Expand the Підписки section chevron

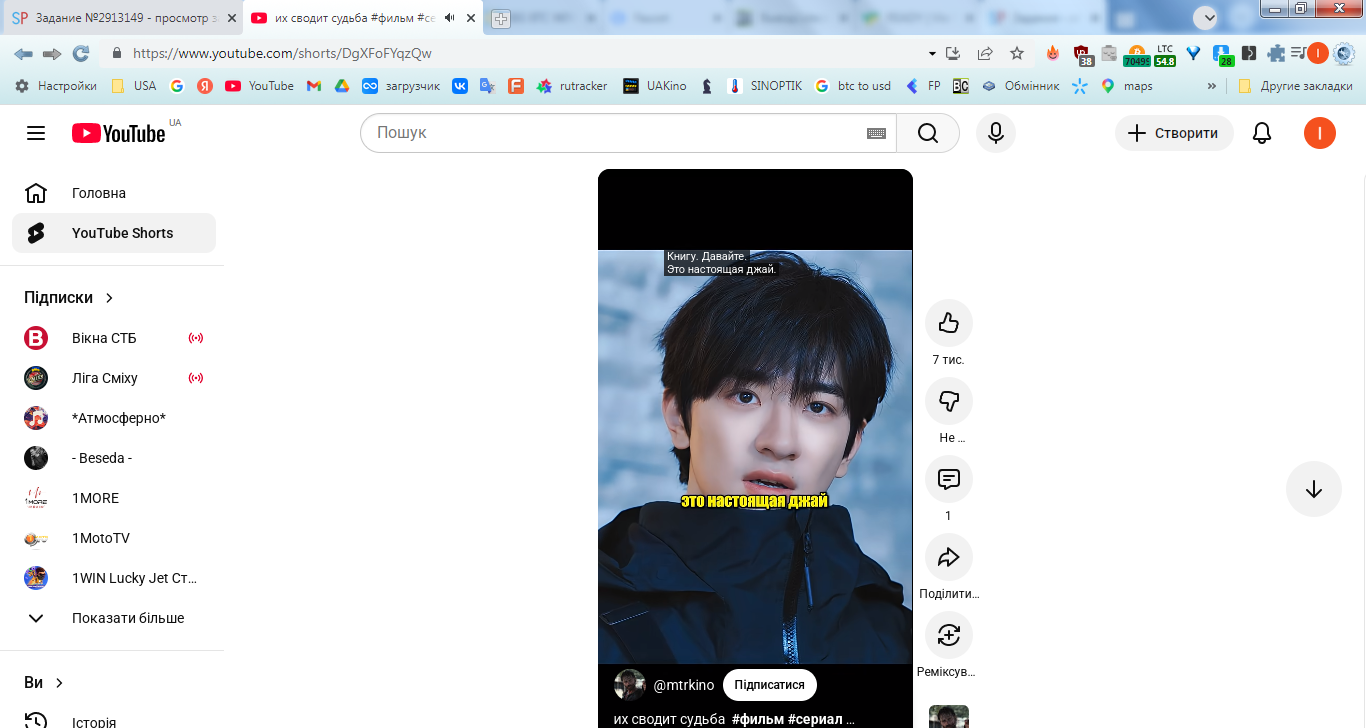pos(110,298)
